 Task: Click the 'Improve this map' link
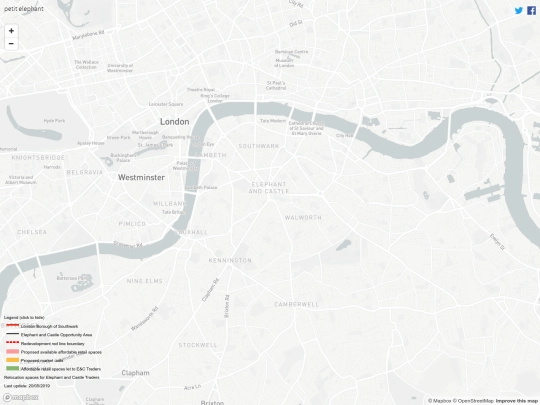pos(516,401)
